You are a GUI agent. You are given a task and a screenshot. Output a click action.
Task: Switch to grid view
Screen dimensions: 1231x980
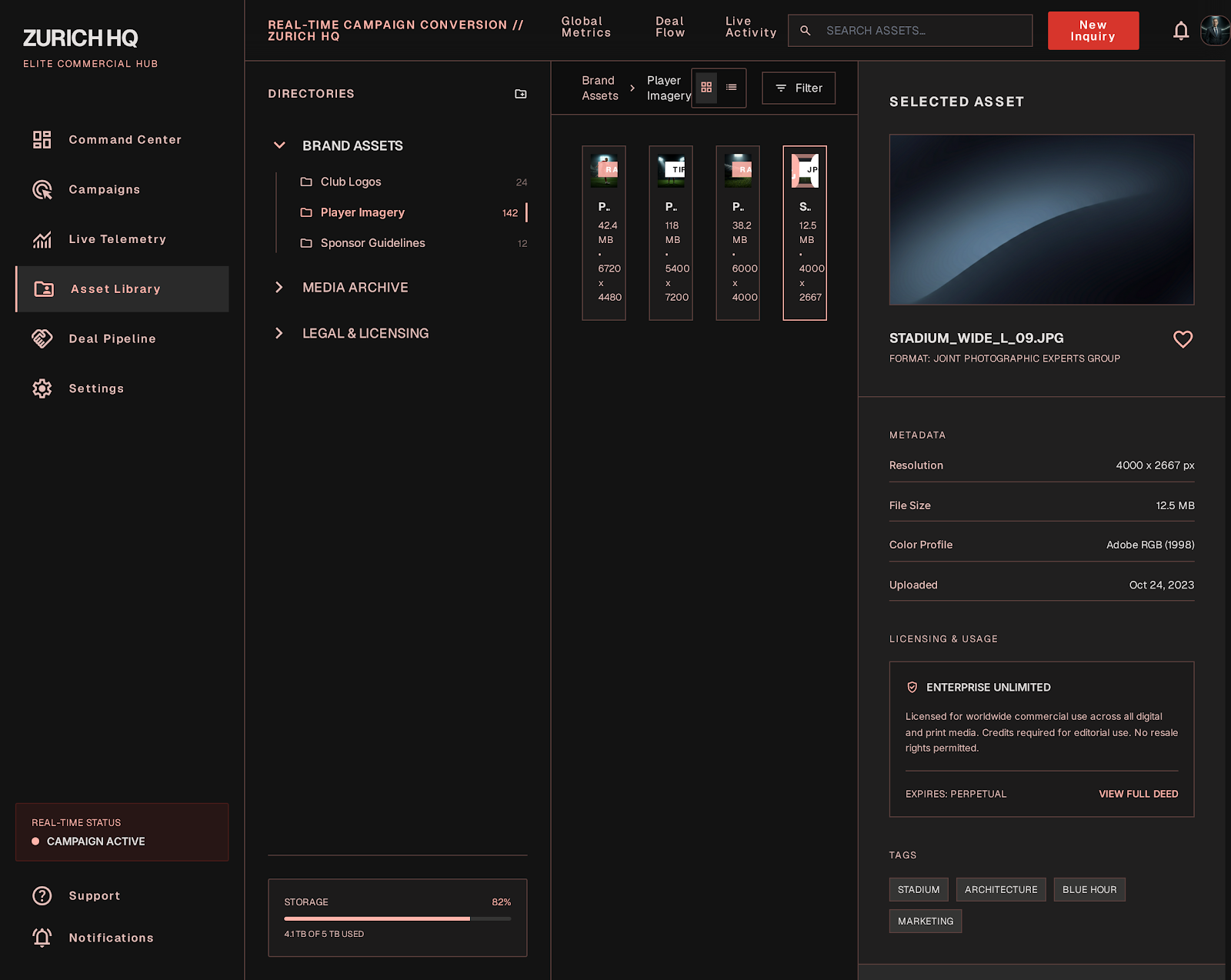point(706,88)
